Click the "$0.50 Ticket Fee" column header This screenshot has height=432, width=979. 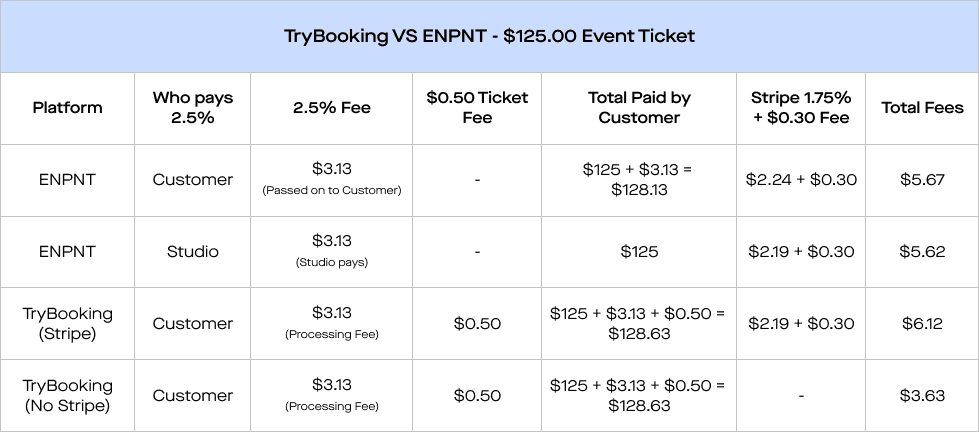(477, 108)
